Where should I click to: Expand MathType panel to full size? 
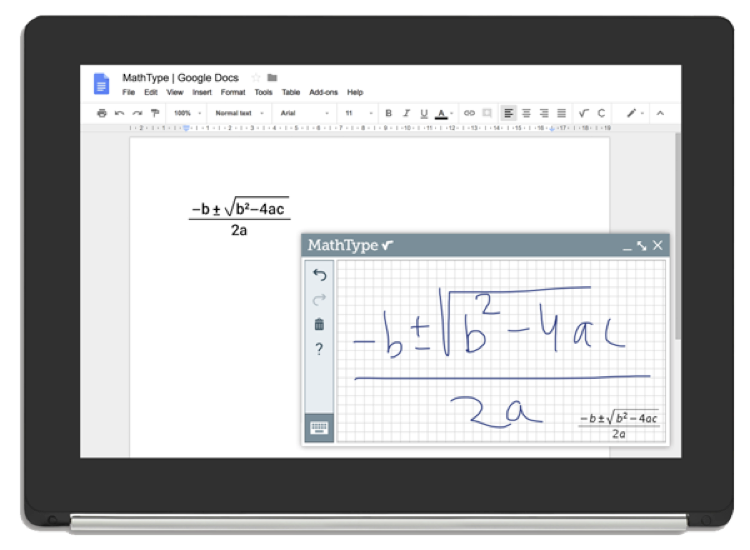click(x=642, y=246)
